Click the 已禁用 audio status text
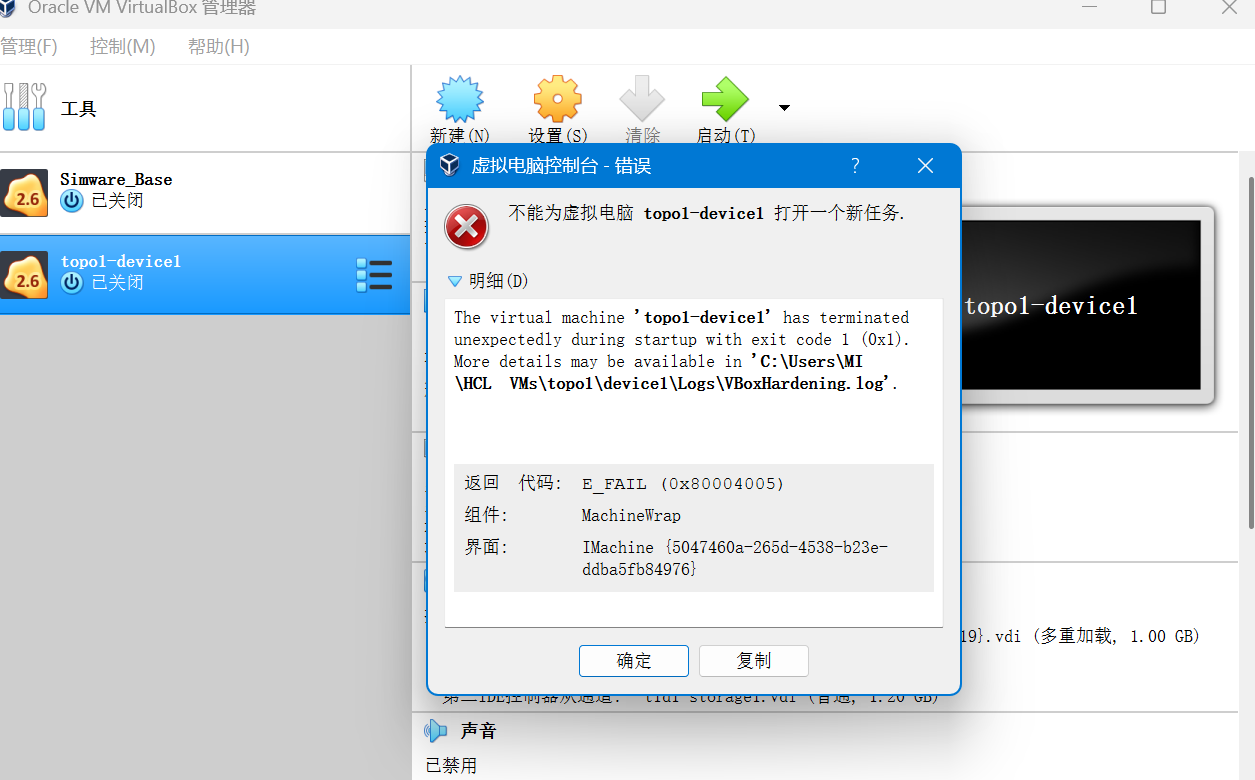The height and width of the screenshot is (780, 1255). (451, 766)
